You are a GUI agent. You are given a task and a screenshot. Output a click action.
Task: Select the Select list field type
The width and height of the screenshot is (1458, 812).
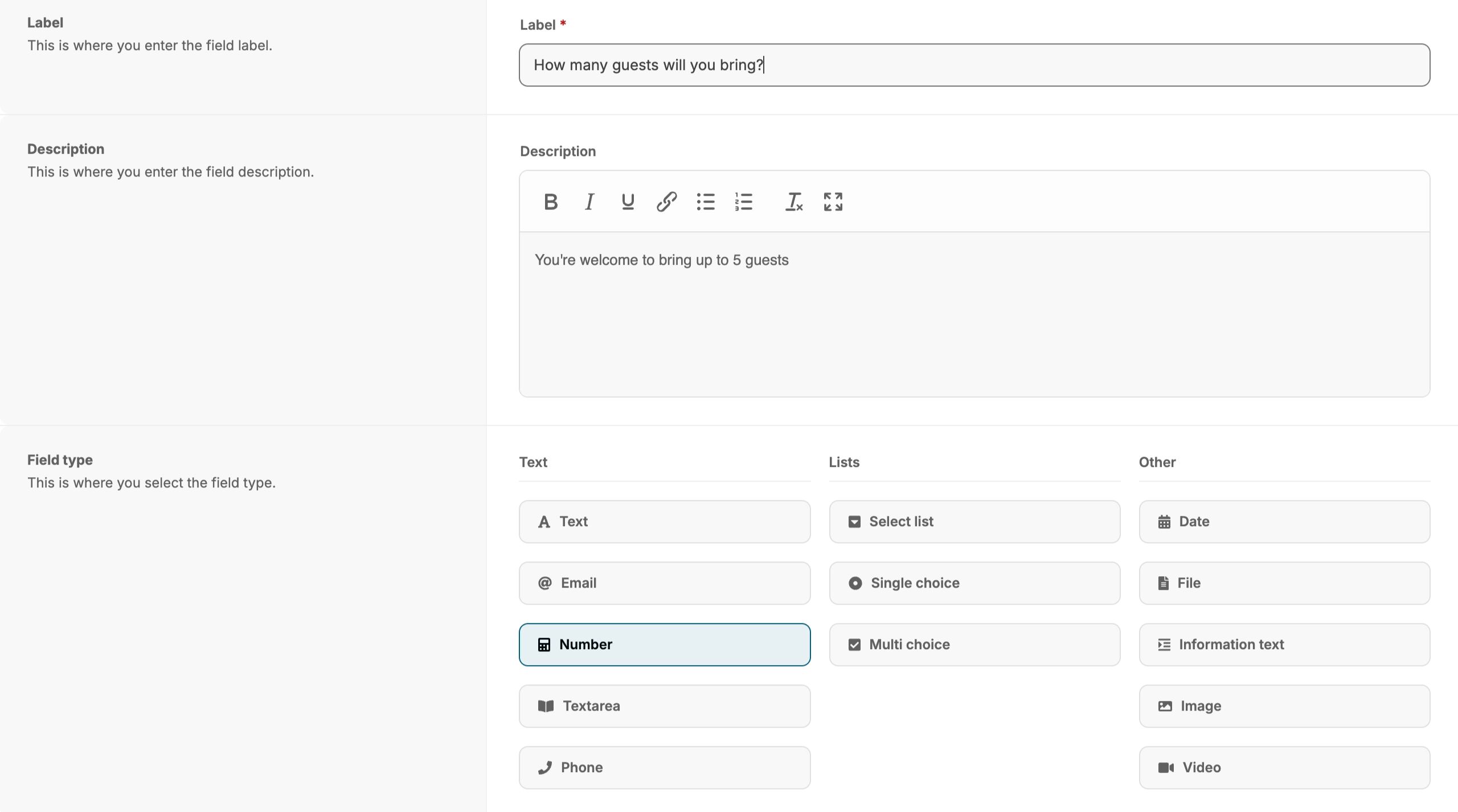(x=974, y=522)
